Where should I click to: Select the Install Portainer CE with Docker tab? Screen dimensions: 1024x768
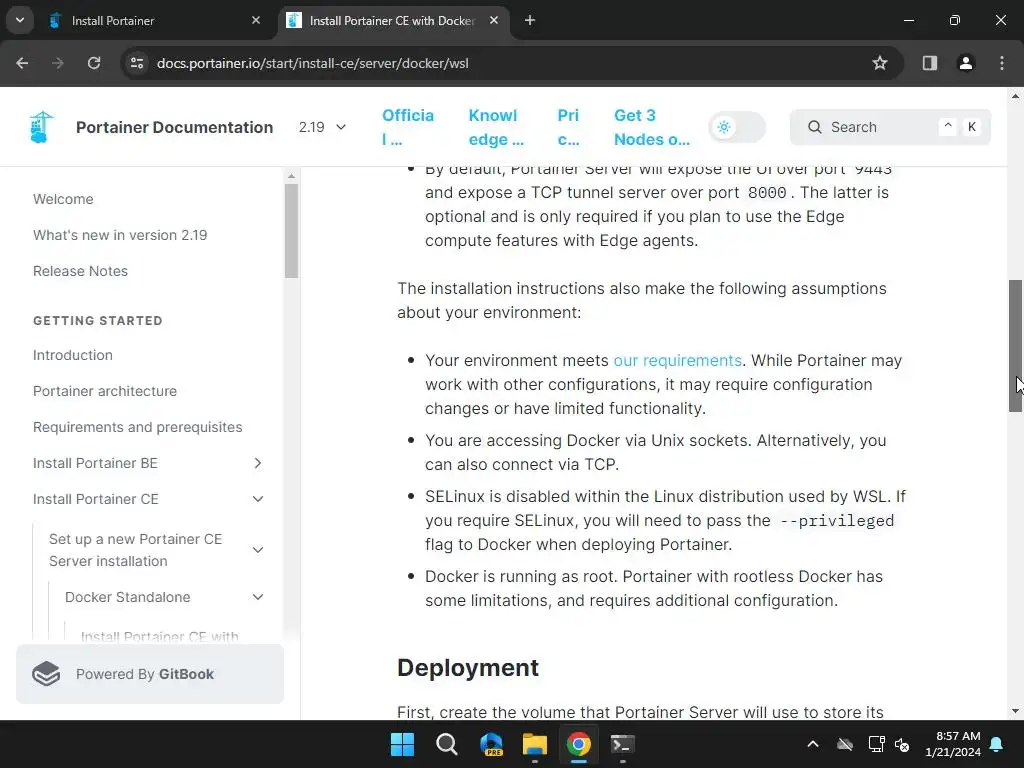click(394, 21)
